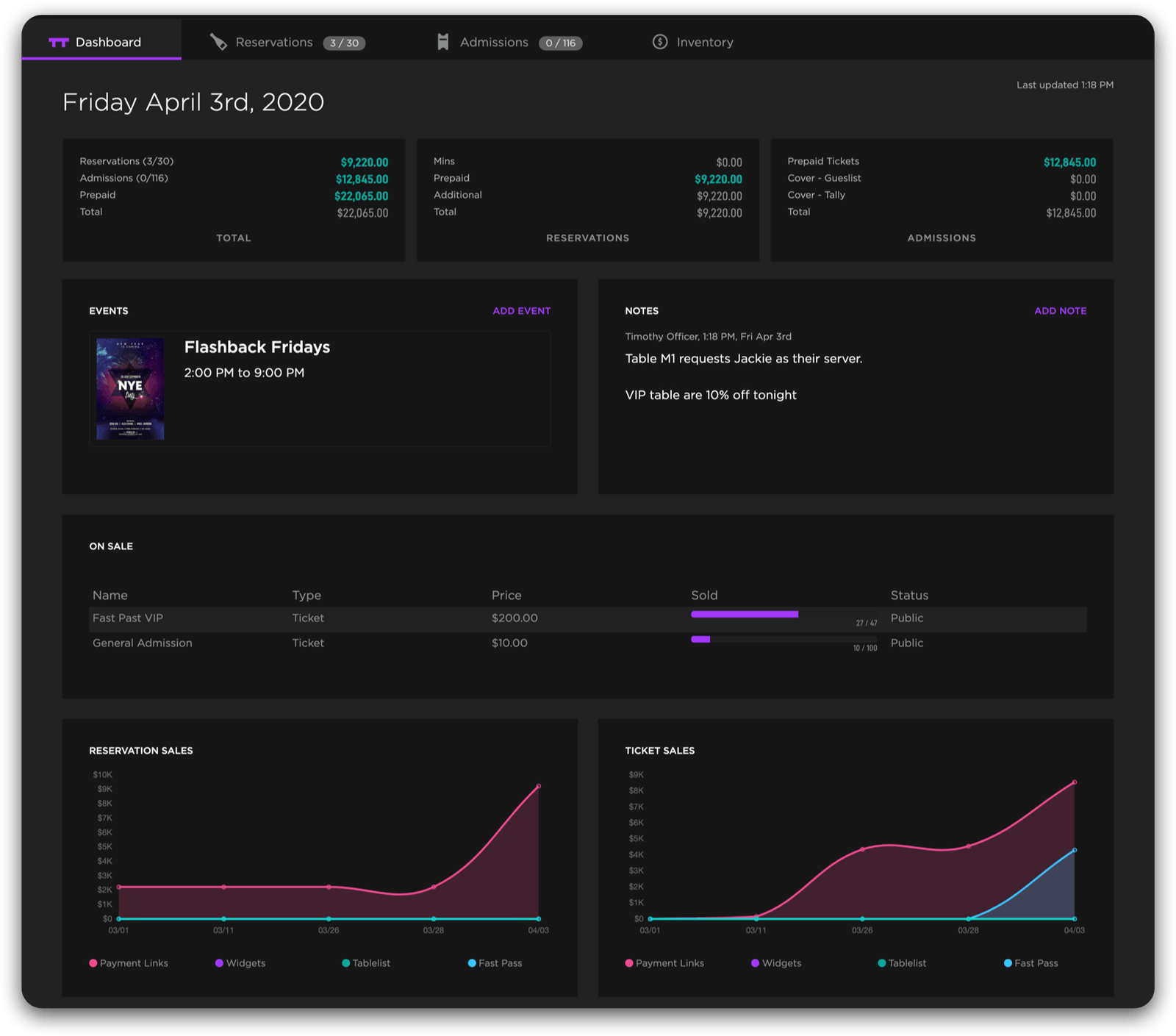Open the Flashback Fridays event poster thumbnail
The height and width of the screenshot is (1036, 1176).
click(x=129, y=387)
